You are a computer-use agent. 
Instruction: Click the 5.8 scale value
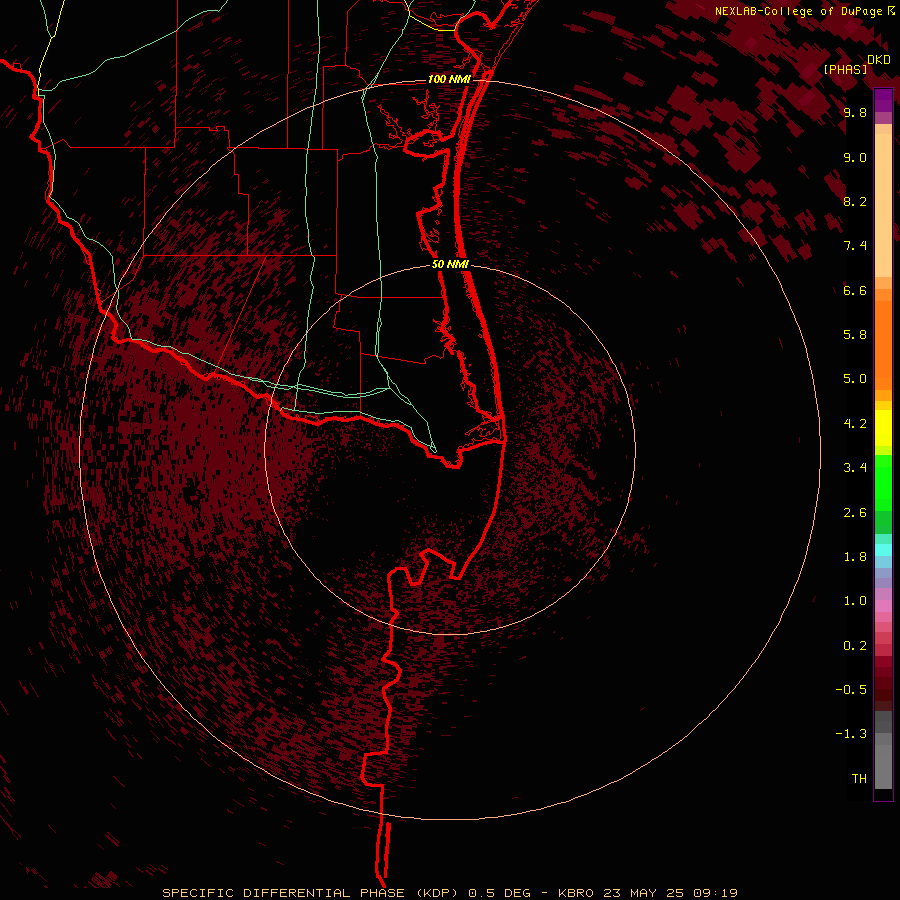pyautogui.click(x=855, y=335)
